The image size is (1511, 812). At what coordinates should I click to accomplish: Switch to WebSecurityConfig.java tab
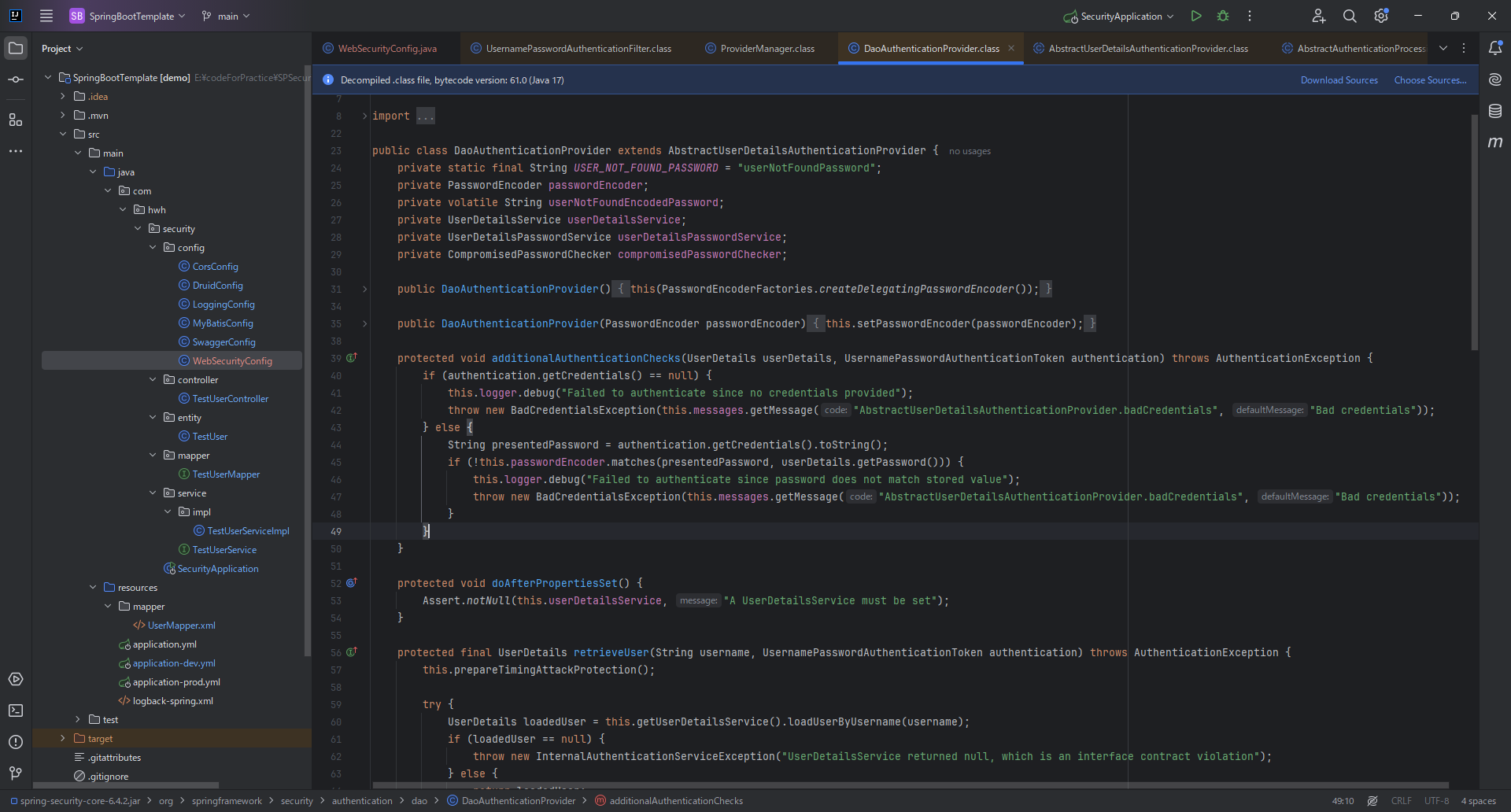[x=380, y=49]
